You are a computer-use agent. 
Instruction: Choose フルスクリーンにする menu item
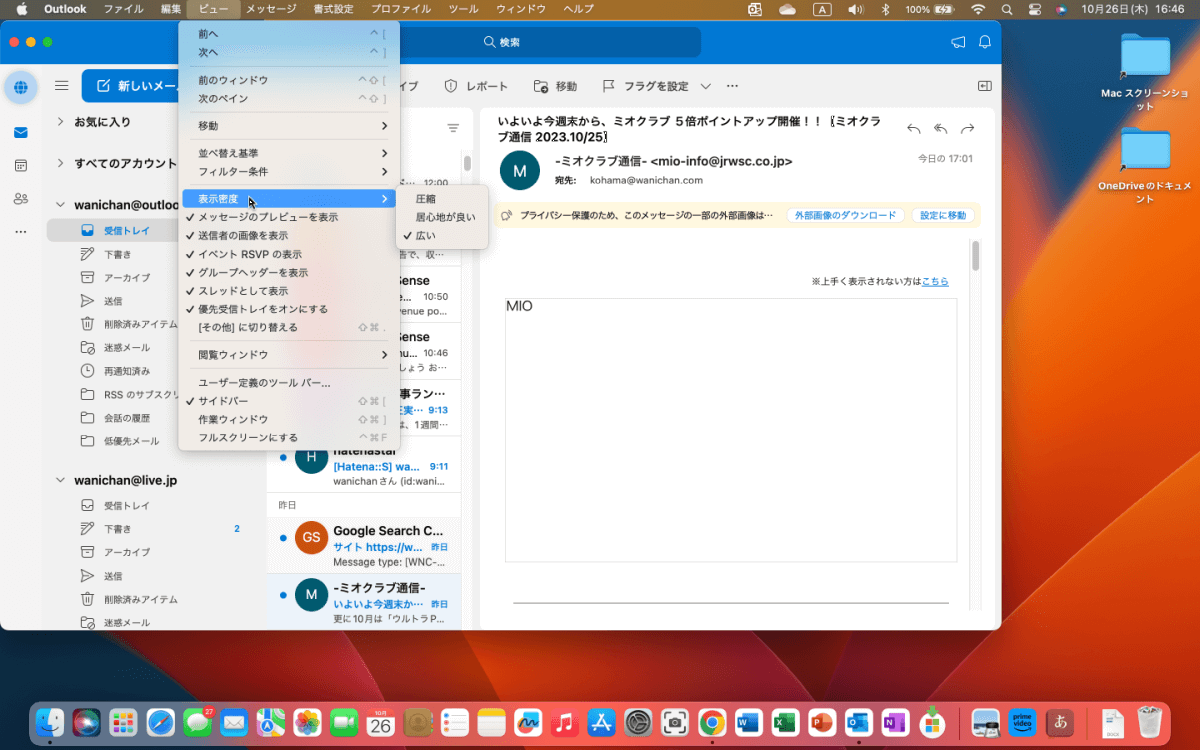pos(290,438)
